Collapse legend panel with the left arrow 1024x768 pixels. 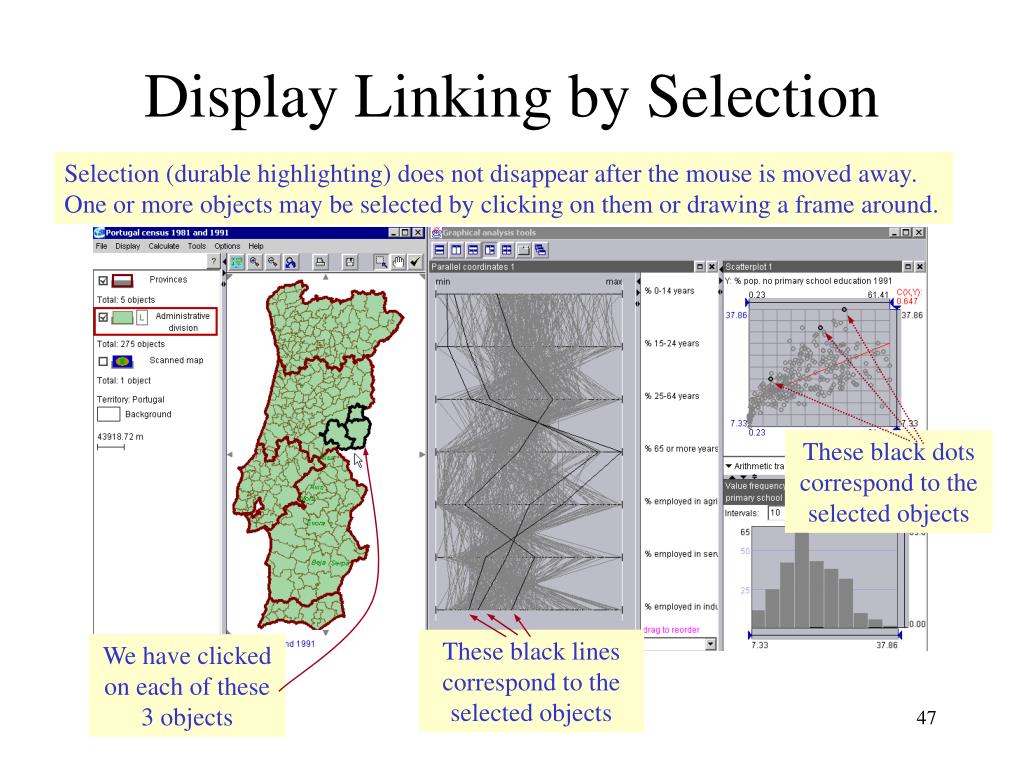224,262
